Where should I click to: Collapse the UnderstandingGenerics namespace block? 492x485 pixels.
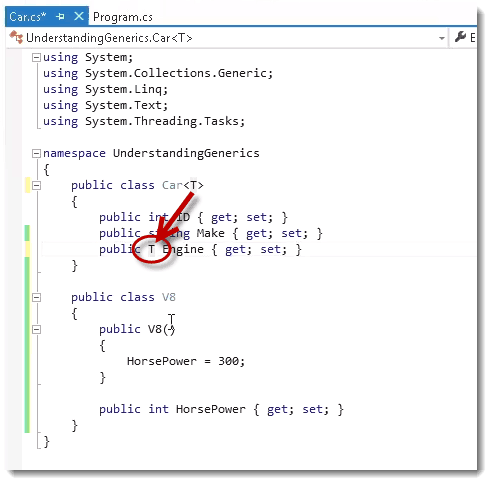coord(36,154)
